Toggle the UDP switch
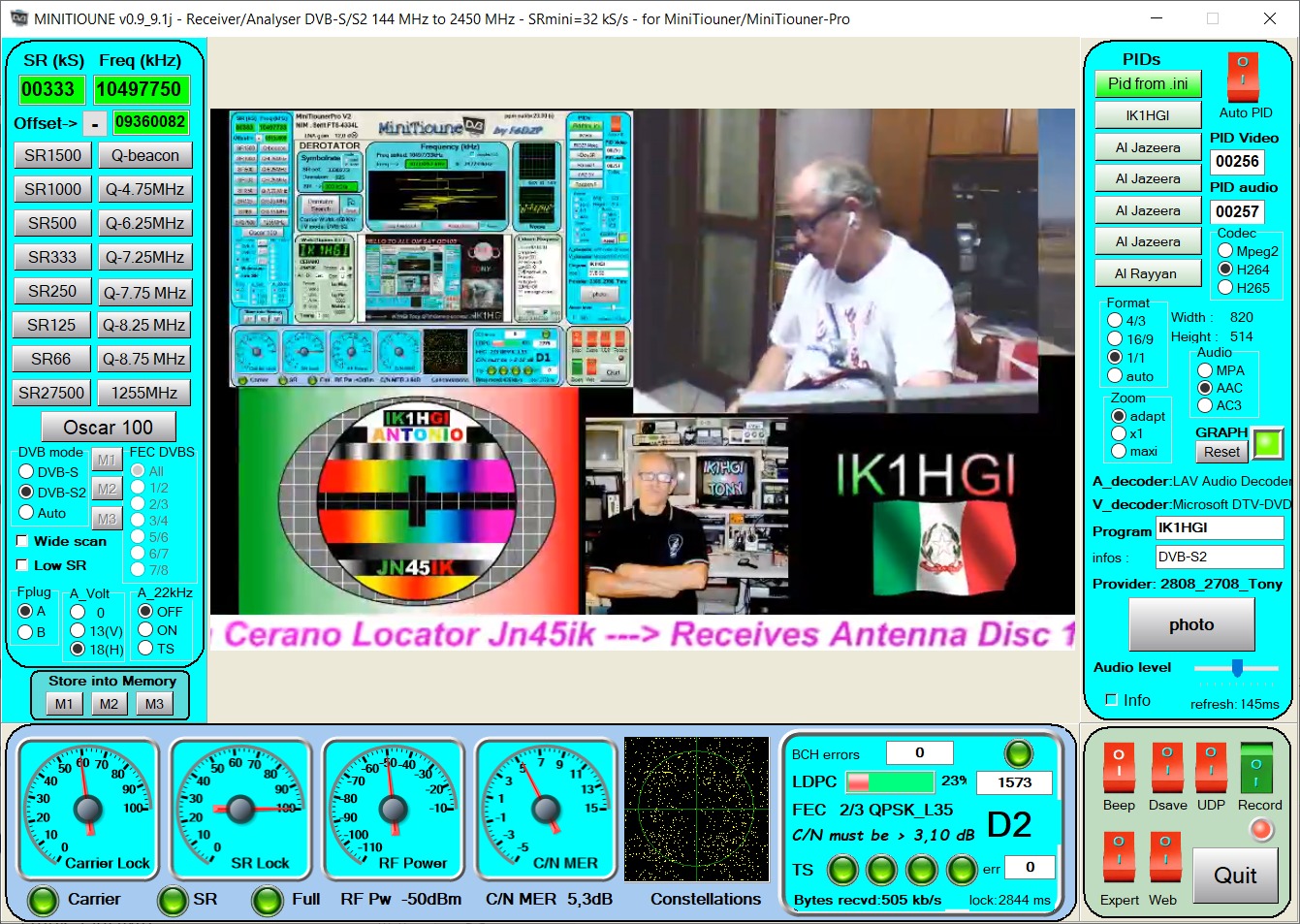1300x924 pixels. 1210,769
